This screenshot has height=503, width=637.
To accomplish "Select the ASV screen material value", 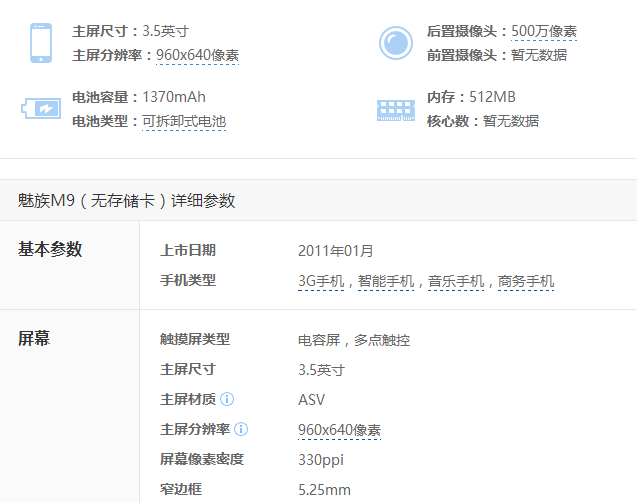I will pos(312,400).
